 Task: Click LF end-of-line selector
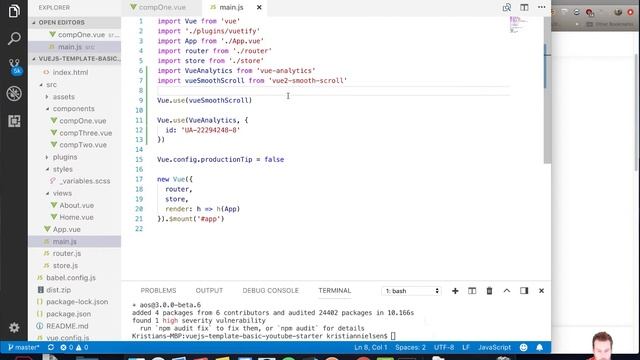(x=466, y=347)
